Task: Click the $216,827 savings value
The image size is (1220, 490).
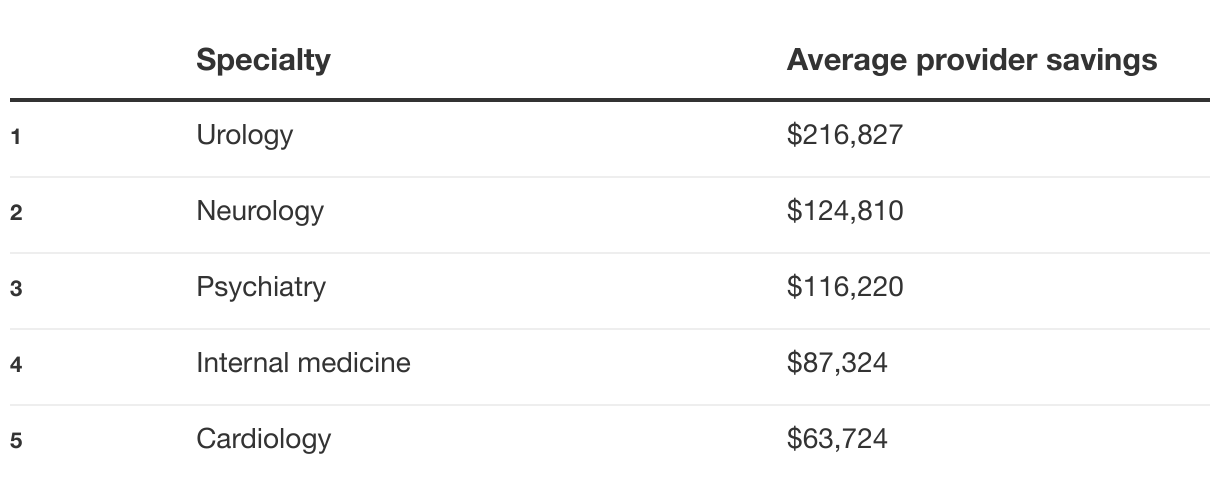Action: (844, 134)
